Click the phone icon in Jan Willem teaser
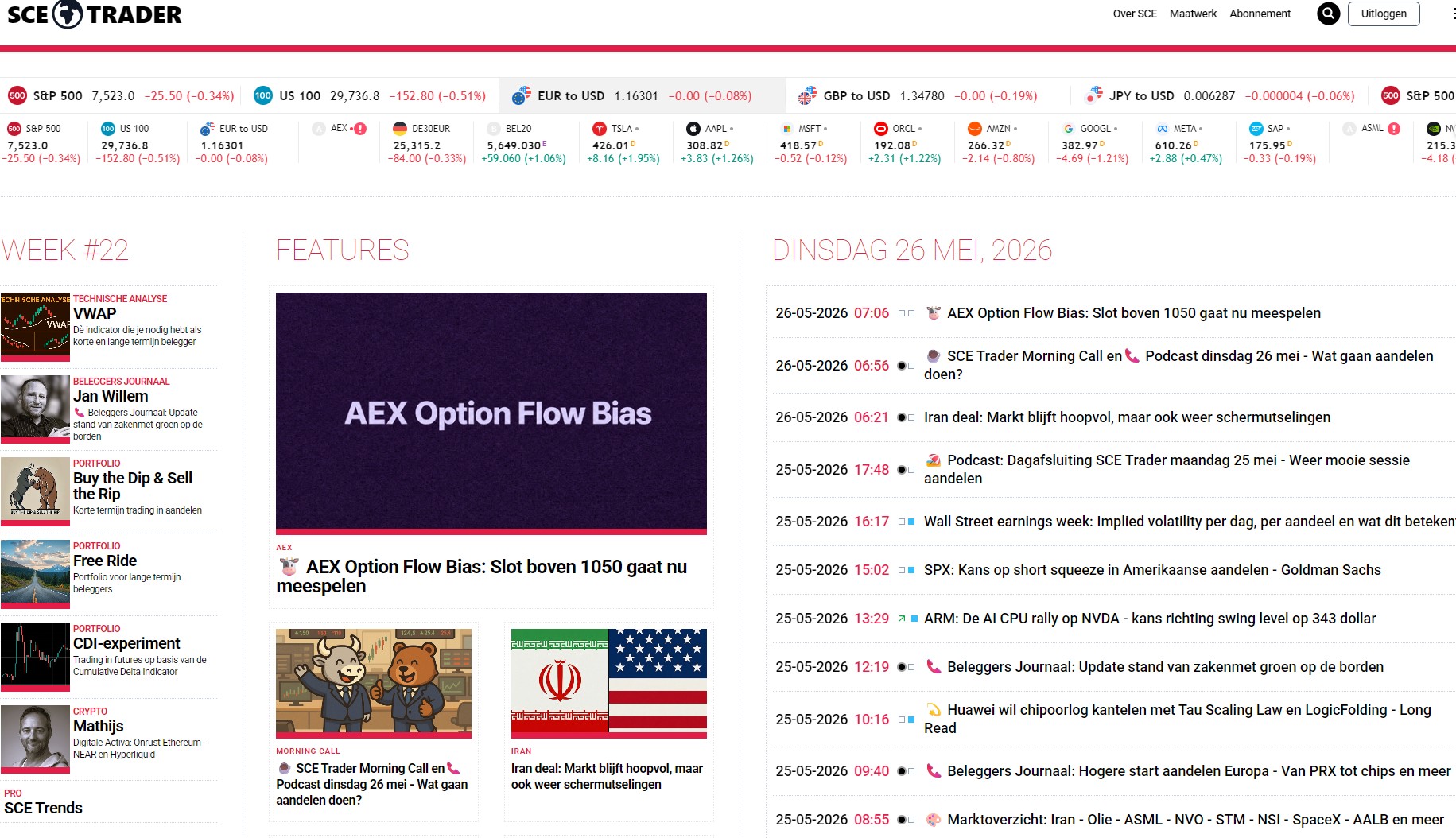1456x838 pixels. point(79,413)
